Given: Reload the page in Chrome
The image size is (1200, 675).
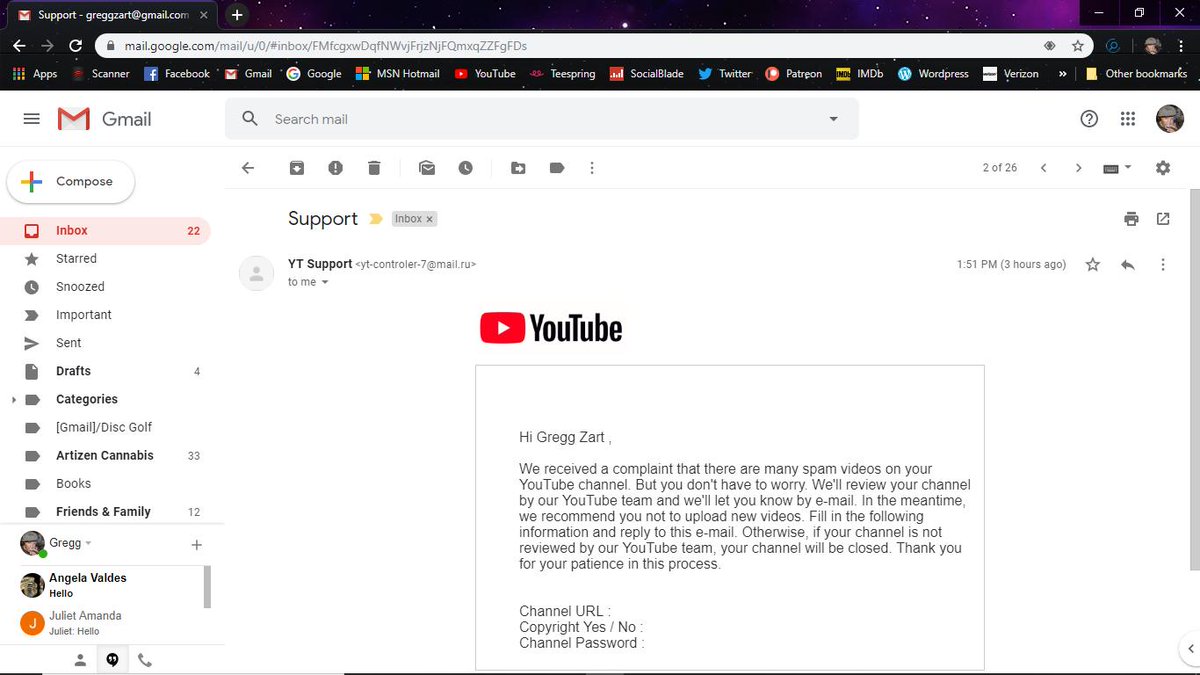Looking at the screenshot, I should 75,45.
